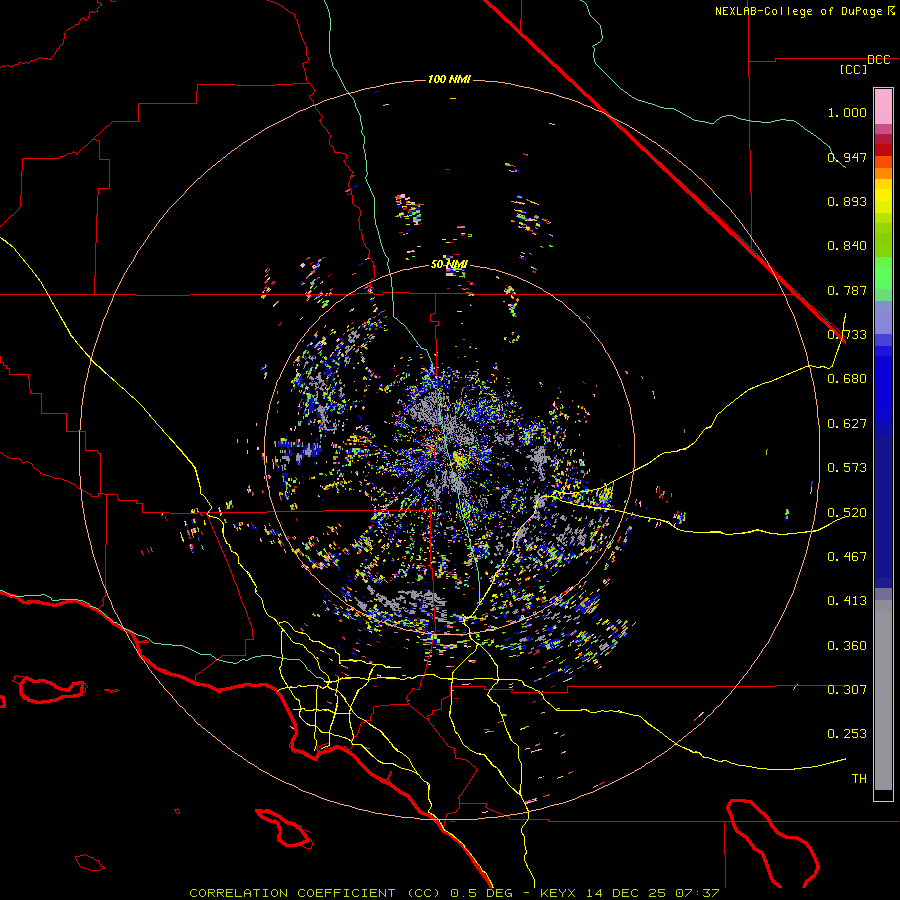Click the 0.787 scale value
The image size is (900, 900).
point(847,290)
